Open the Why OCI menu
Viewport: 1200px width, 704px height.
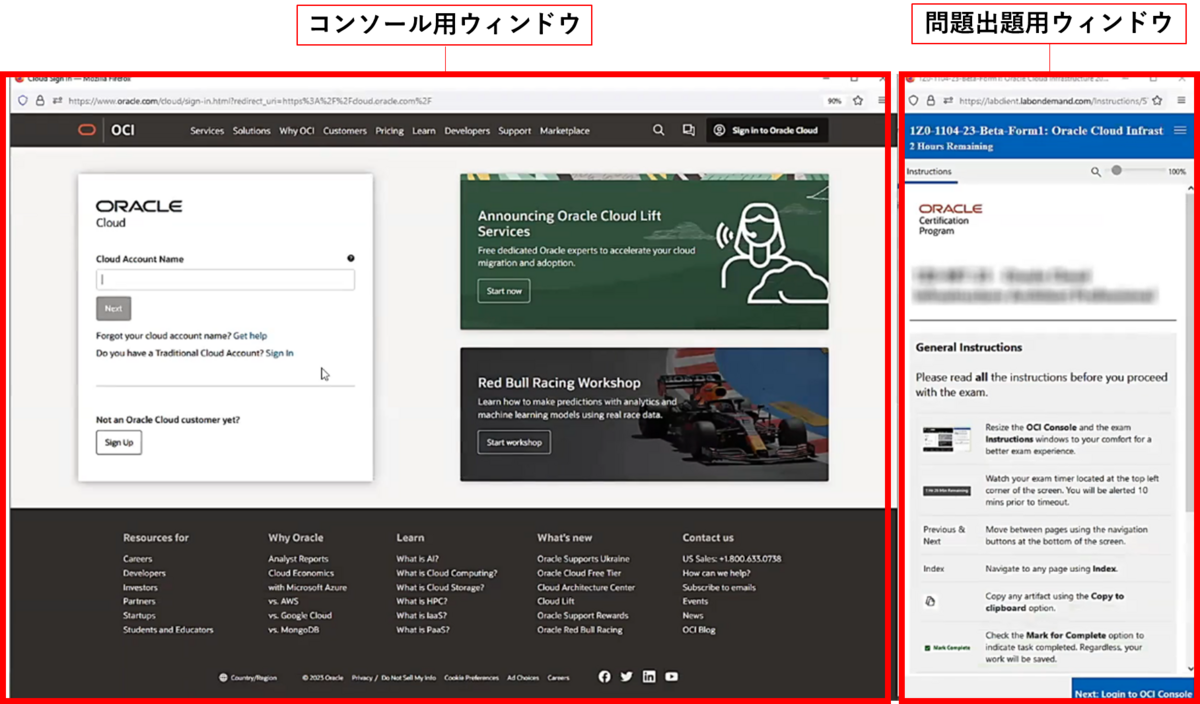[x=296, y=131]
